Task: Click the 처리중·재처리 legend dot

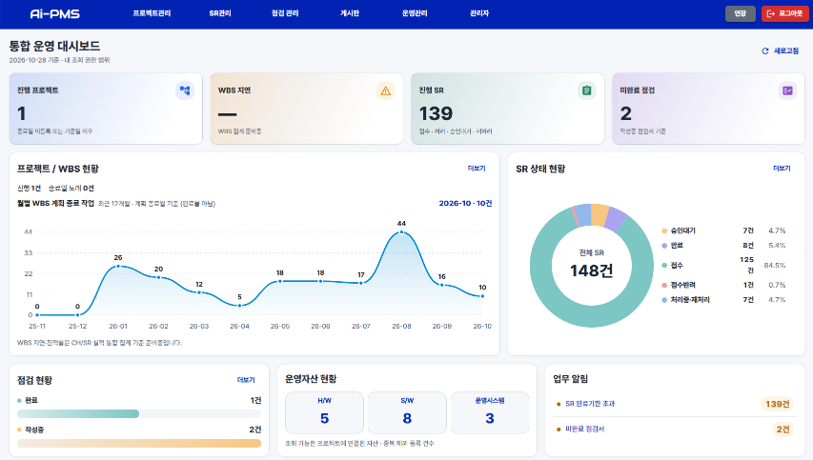Action: click(x=664, y=300)
